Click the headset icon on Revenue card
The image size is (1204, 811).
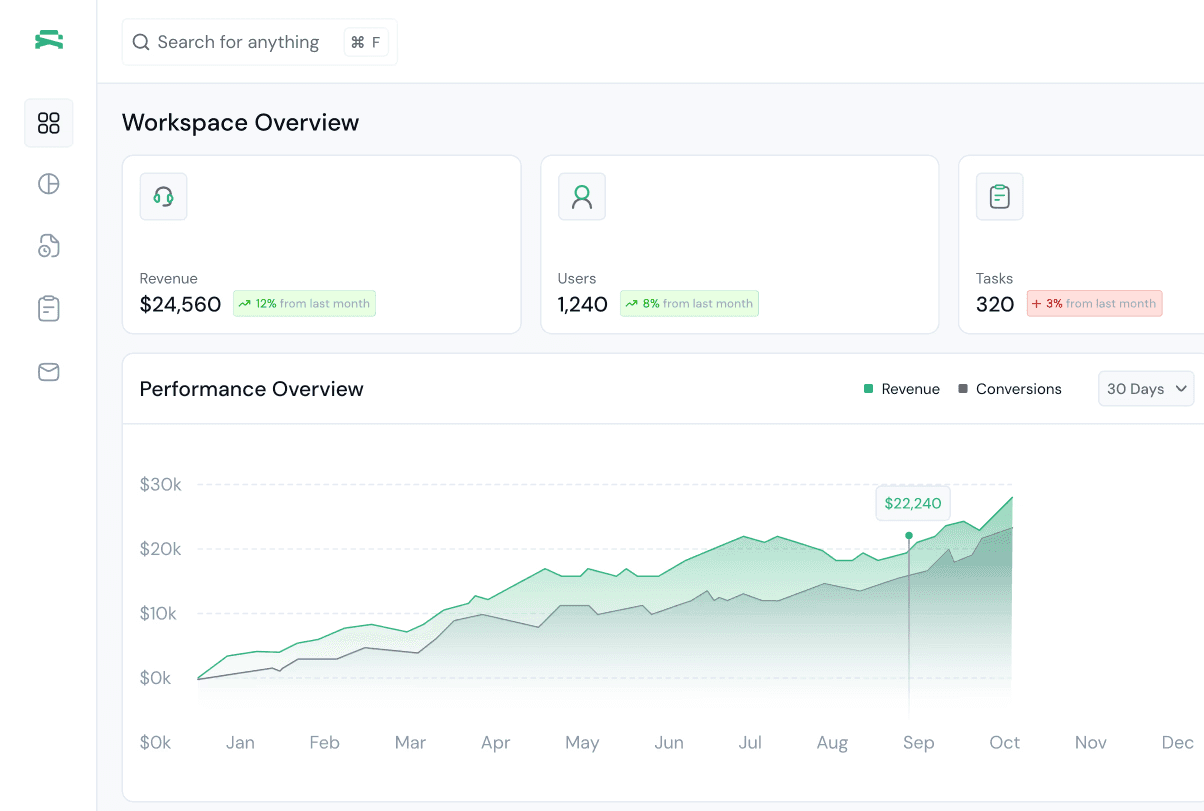pos(163,197)
